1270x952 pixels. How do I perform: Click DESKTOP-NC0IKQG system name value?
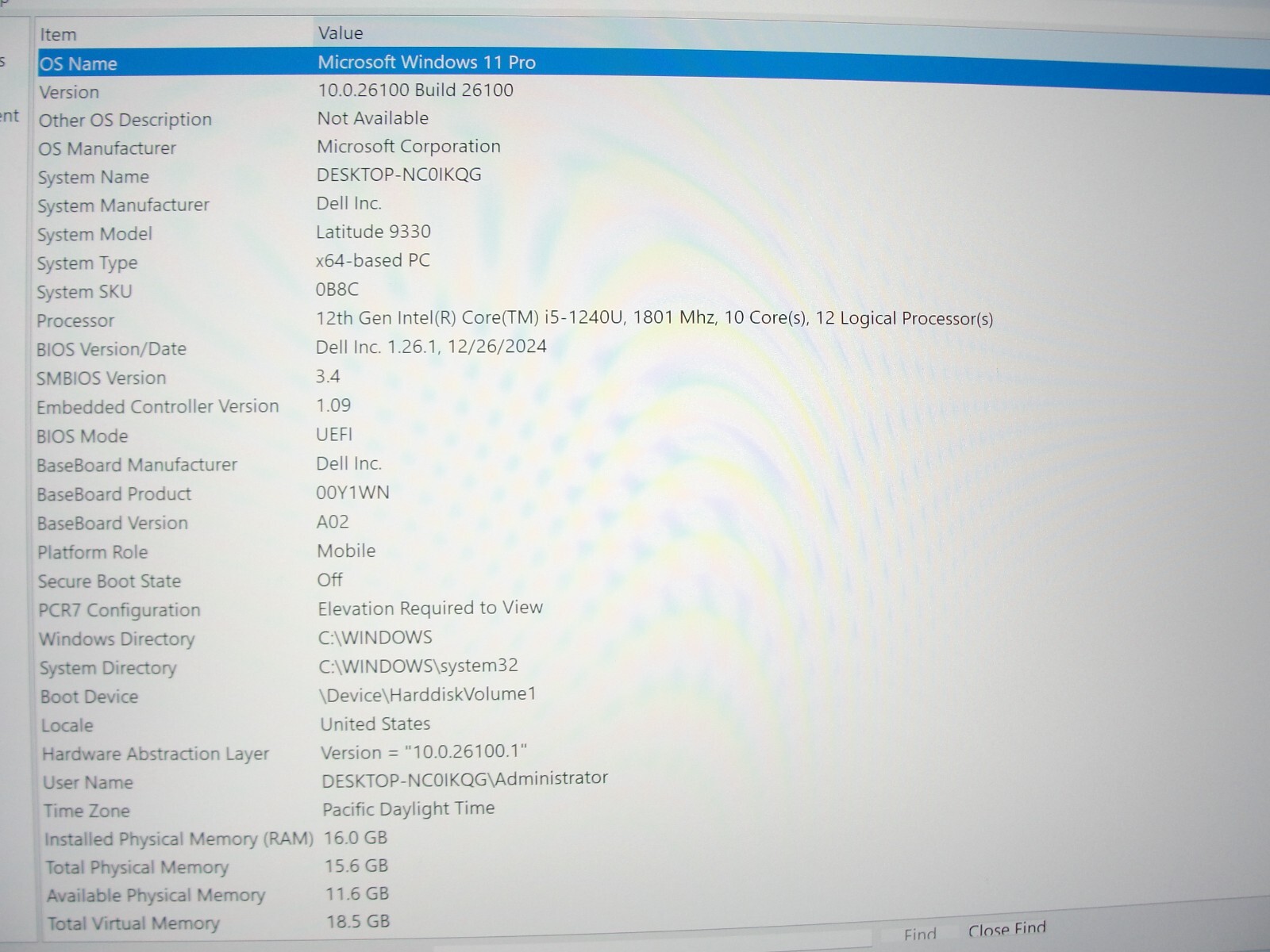(398, 175)
